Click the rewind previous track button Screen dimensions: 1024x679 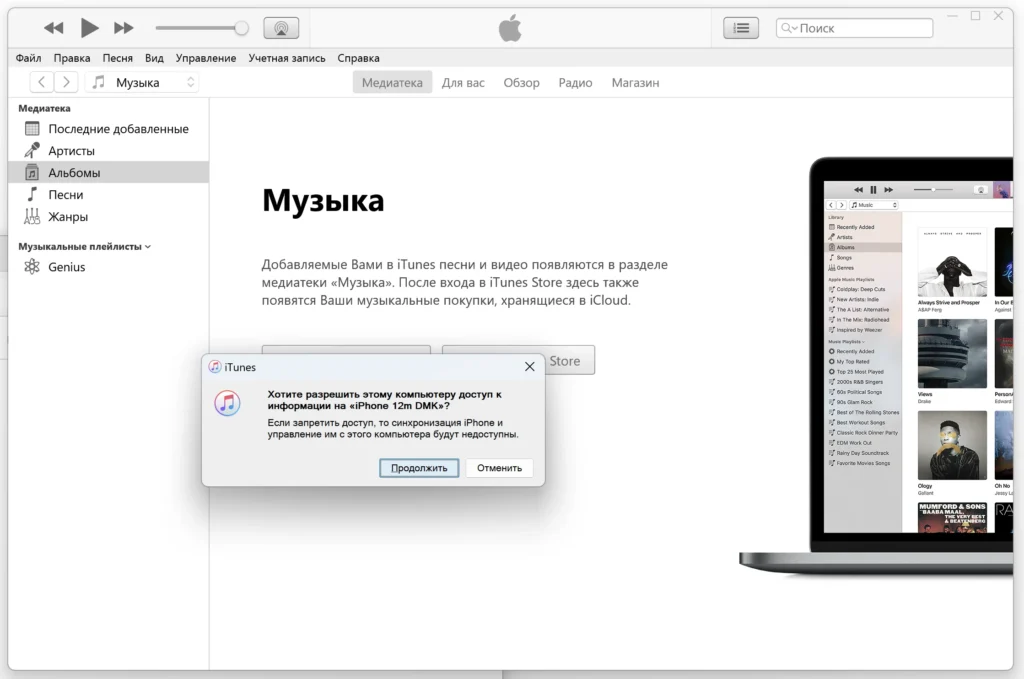[54, 28]
